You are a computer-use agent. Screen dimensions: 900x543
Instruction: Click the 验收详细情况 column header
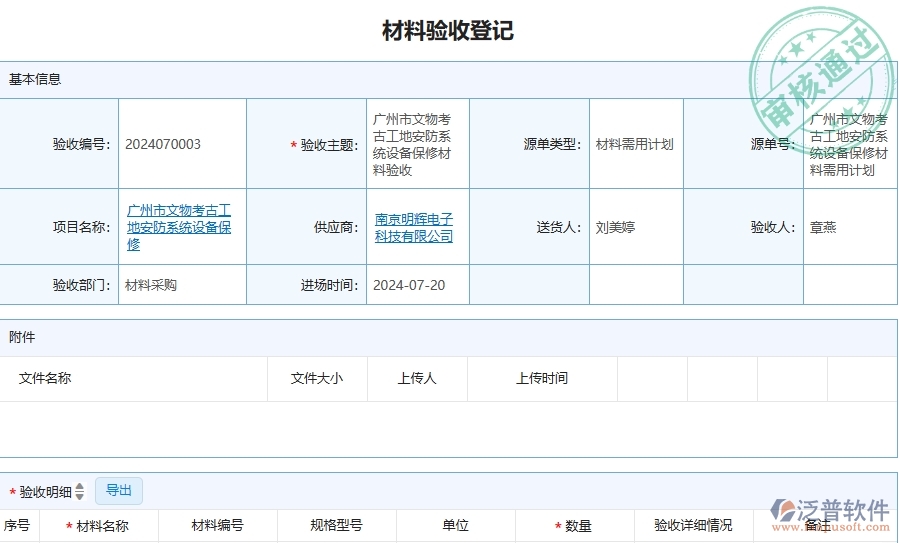693,525
